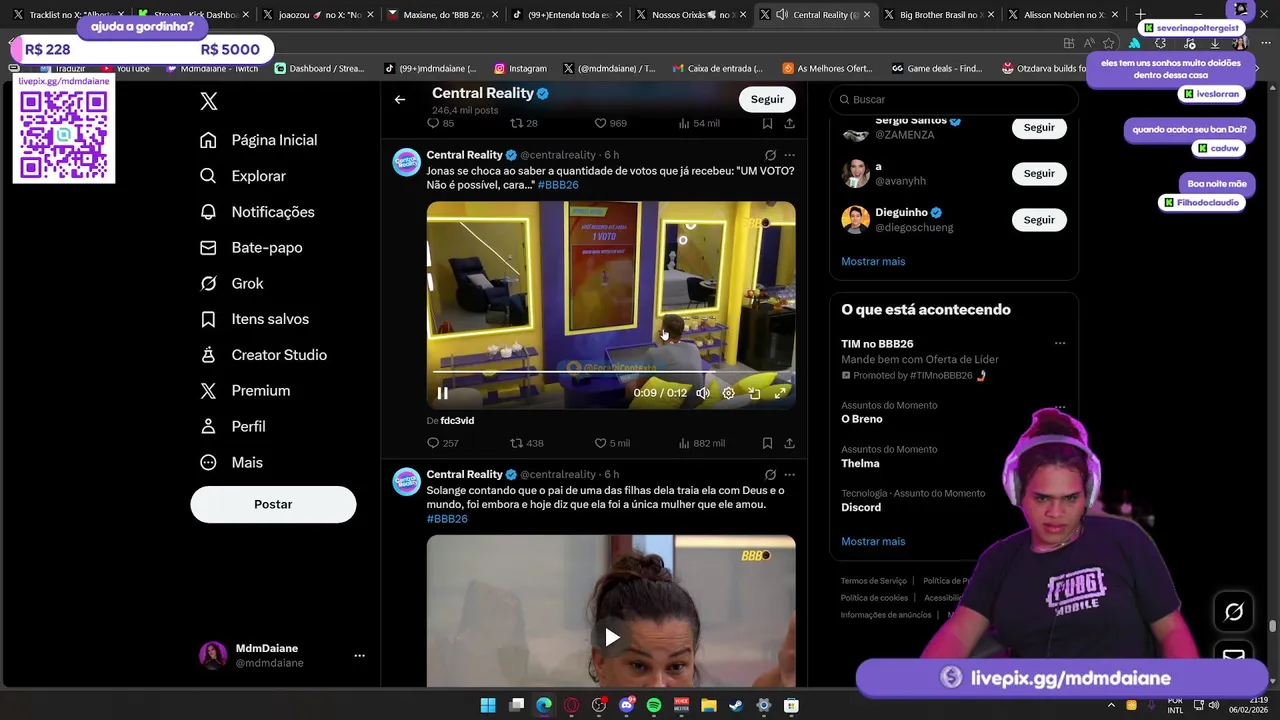Open options for TIM no BBB26 trend
The image size is (1280, 720).
1060,344
